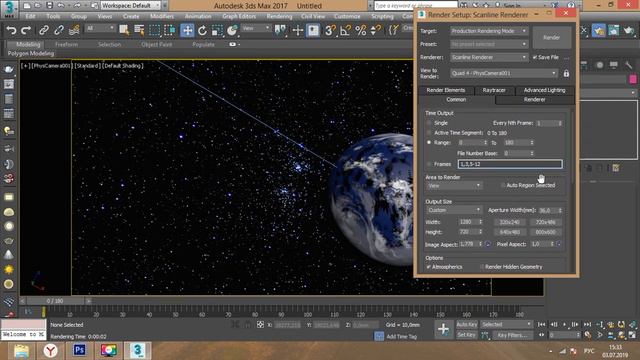This screenshot has width=640, height=360.
Task: Open the selection filter All dropdown
Action: (x=100, y=28)
